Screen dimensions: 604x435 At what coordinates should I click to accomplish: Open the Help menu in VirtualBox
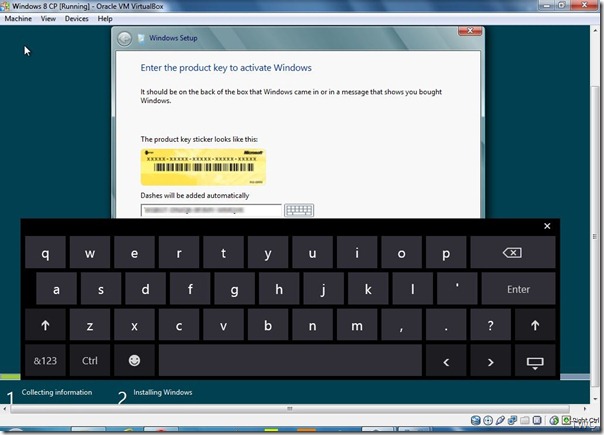pos(105,18)
